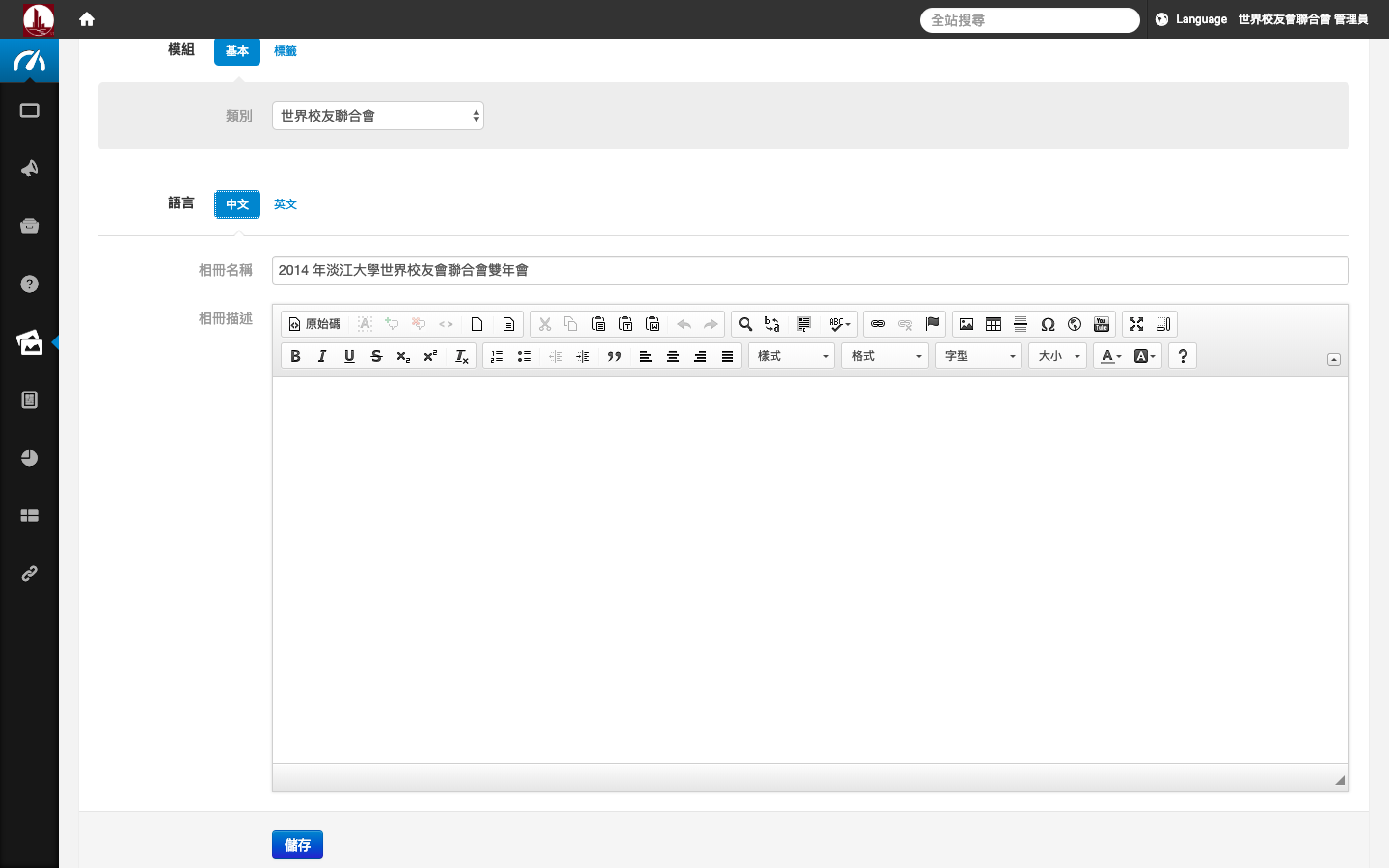Click the Source (原始碼) button in editor
The image size is (1389, 868).
tap(314, 324)
